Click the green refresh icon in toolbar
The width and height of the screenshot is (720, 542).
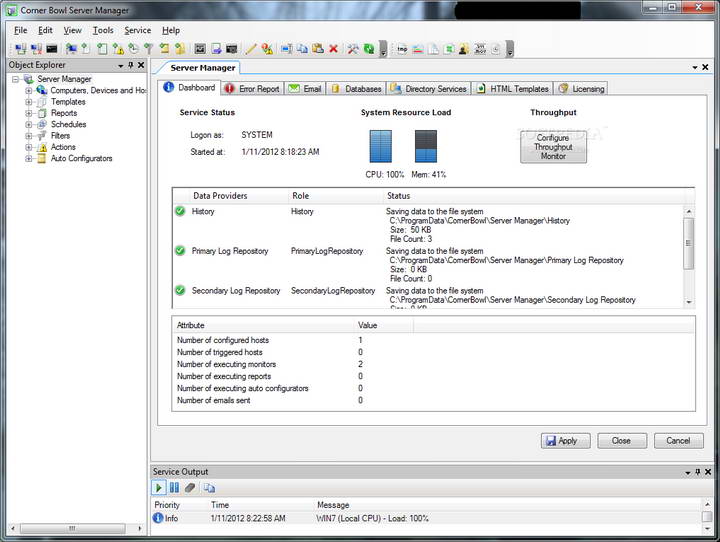click(368, 48)
